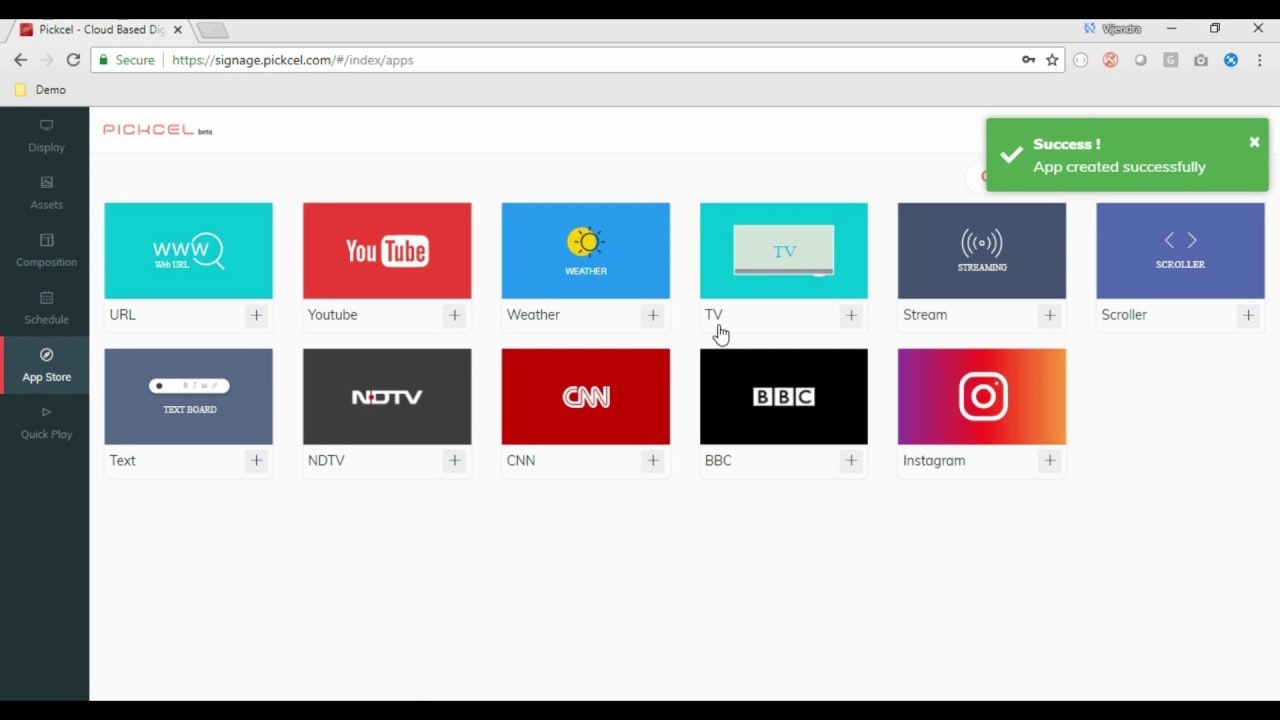Reload the page
Screen dimensions: 1280x720
point(73,60)
